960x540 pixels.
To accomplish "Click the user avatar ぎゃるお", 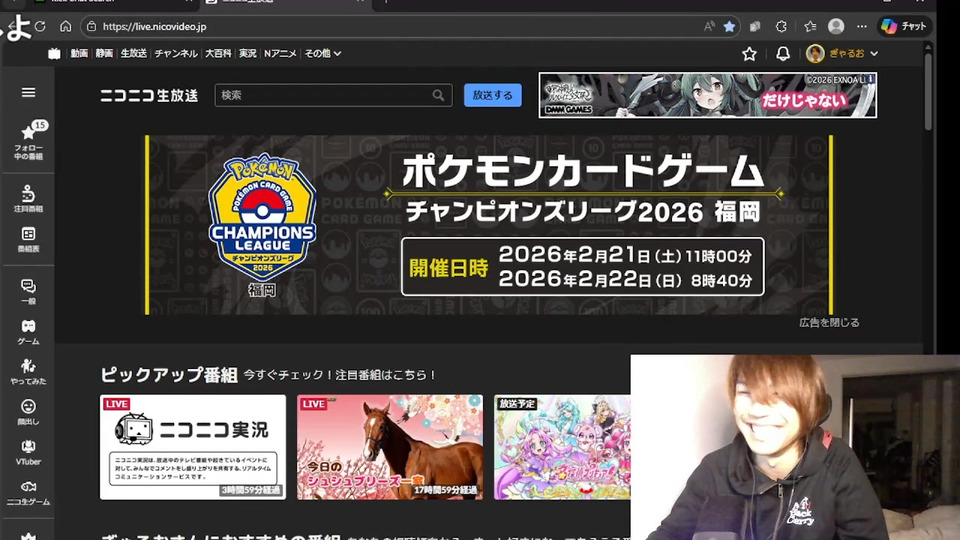I will pos(815,54).
